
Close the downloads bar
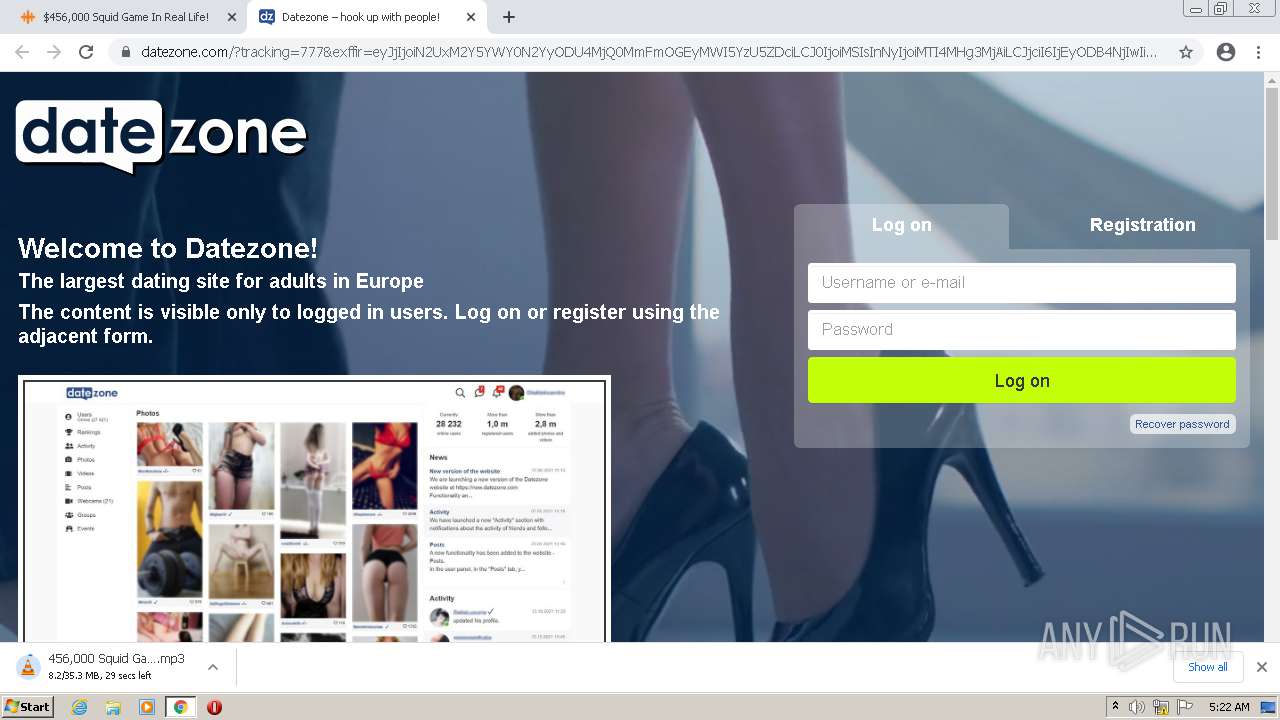click(1262, 667)
